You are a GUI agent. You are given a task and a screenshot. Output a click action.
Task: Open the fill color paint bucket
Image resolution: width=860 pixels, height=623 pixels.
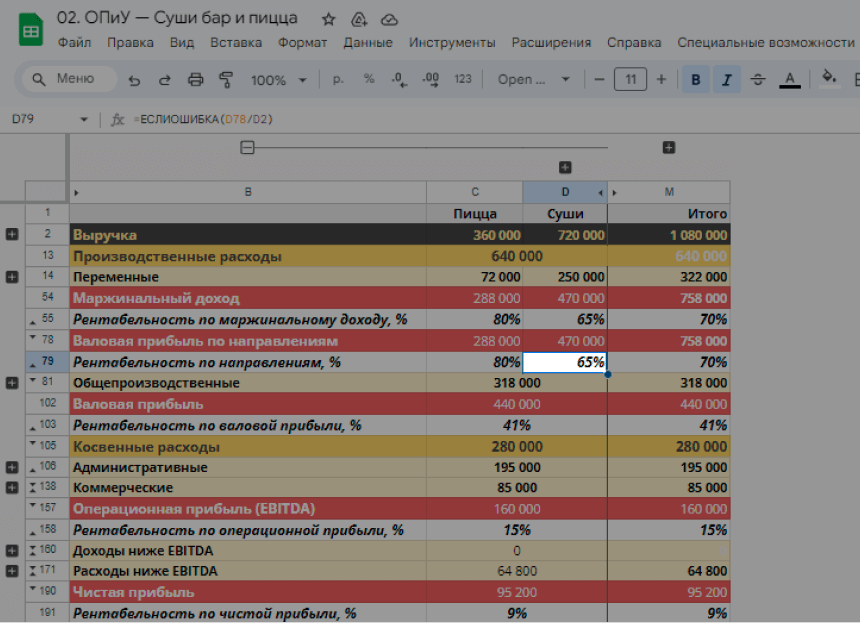(828, 78)
